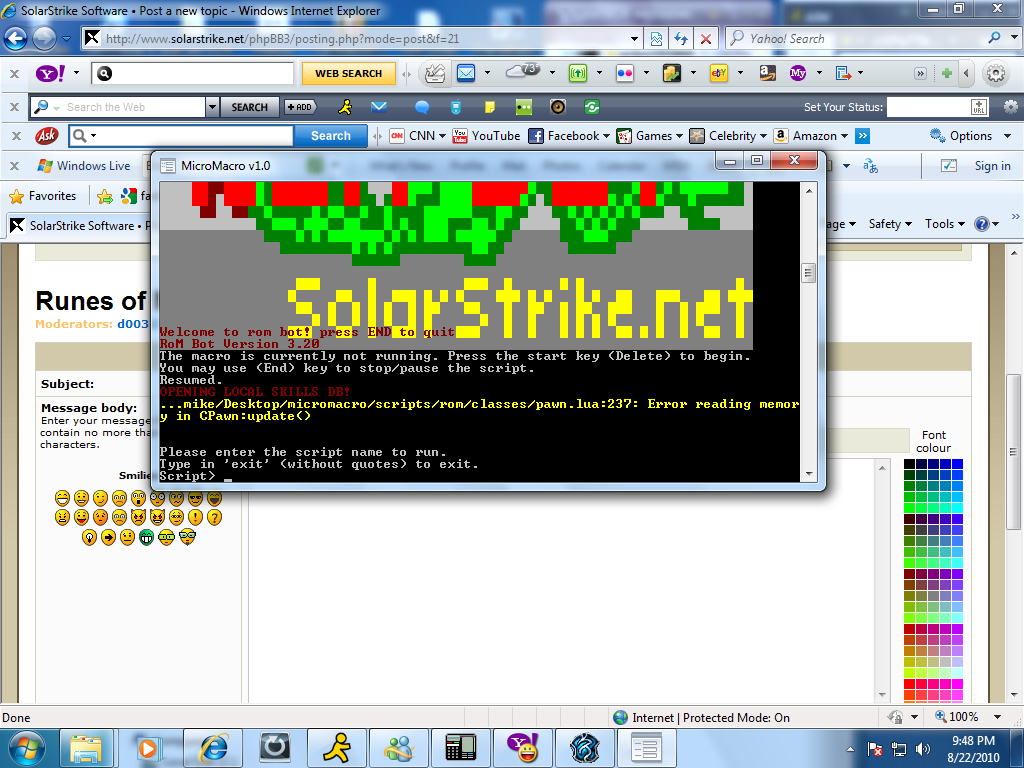Open Yahoo Messenger from the taskbar
Viewport: 1024px width, 768px height.
pyautogui.click(x=522, y=748)
